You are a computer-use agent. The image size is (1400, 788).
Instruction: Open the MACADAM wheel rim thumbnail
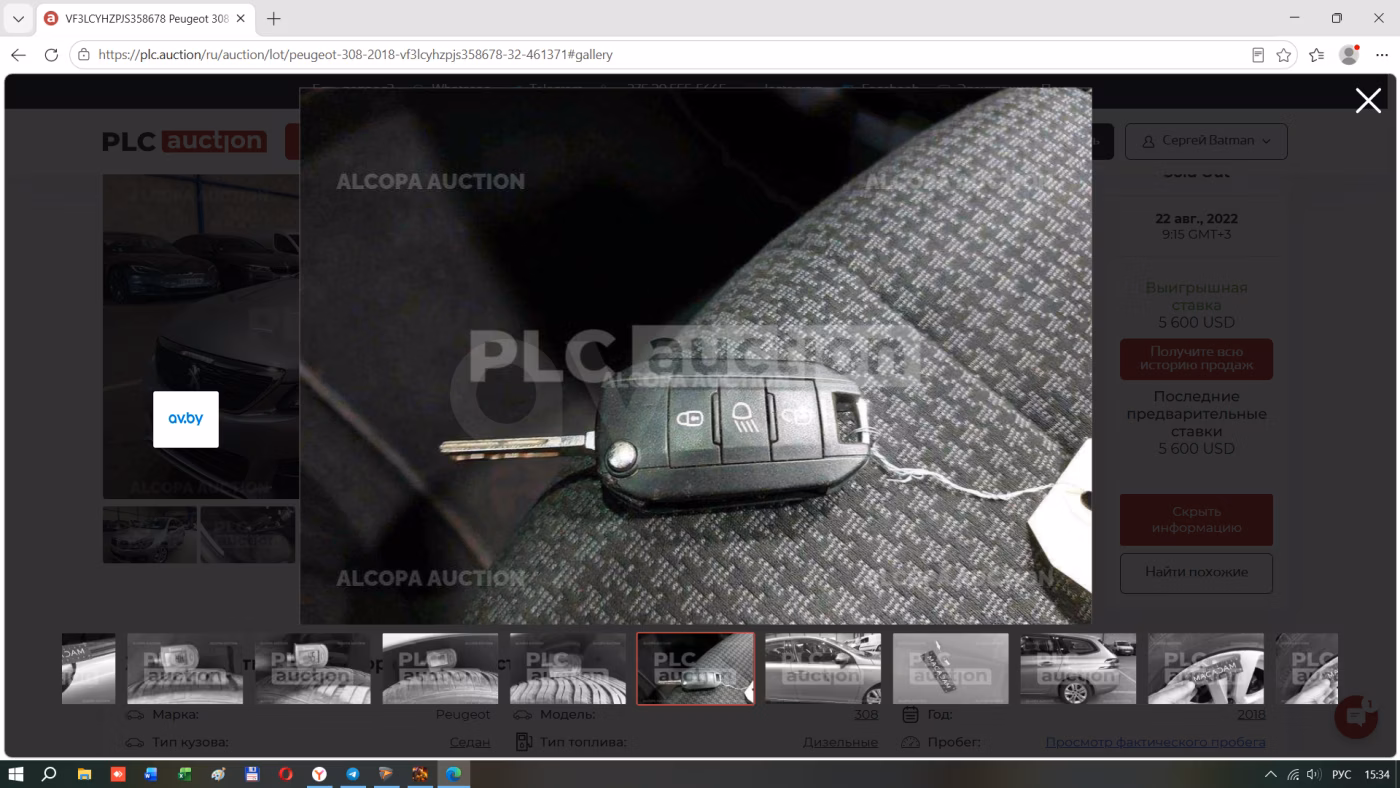[1206, 668]
